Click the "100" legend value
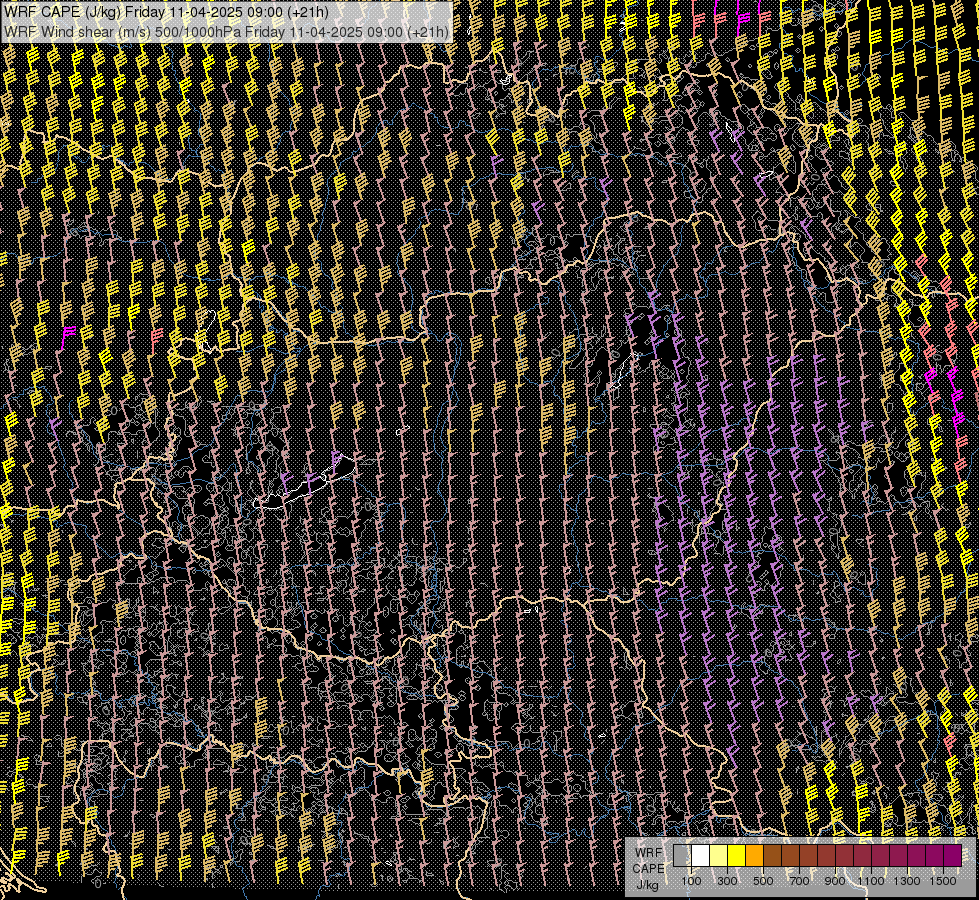This screenshot has height=900, width=979. (x=691, y=881)
